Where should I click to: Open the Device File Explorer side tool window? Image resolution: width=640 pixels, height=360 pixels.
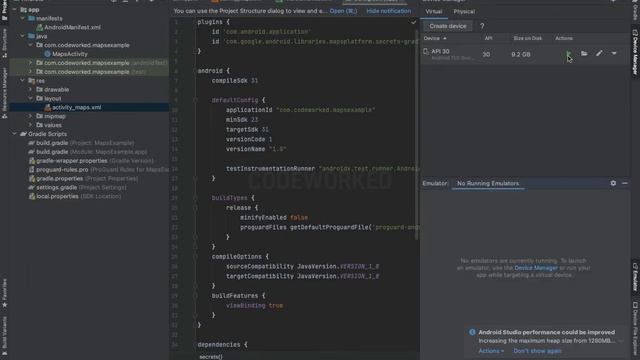pos(635,329)
